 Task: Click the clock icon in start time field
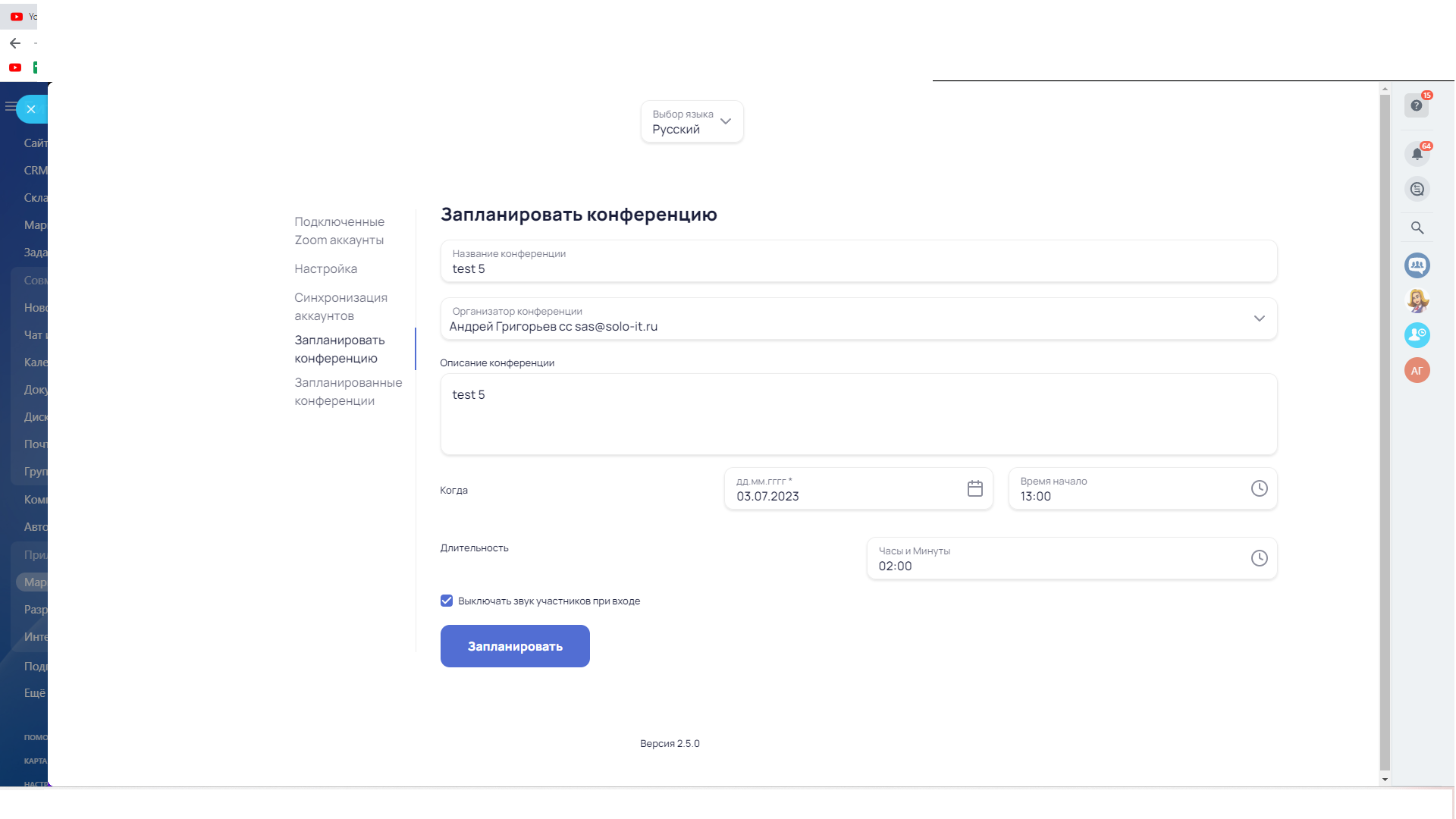click(x=1259, y=489)
